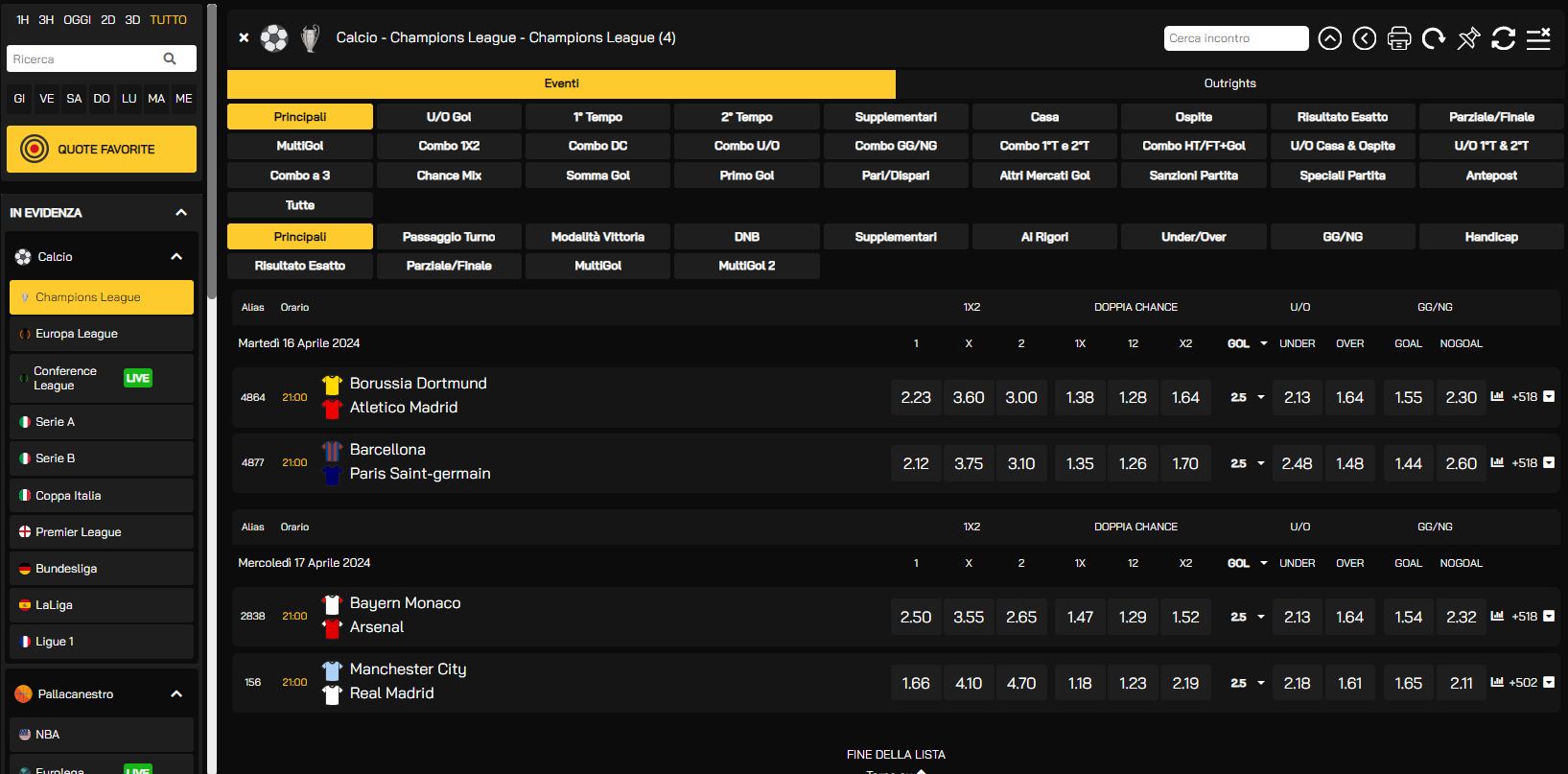Switch to the Outrights tab
The width and height of the screenshot is (1568, 774).
(x=1229, y=83)
